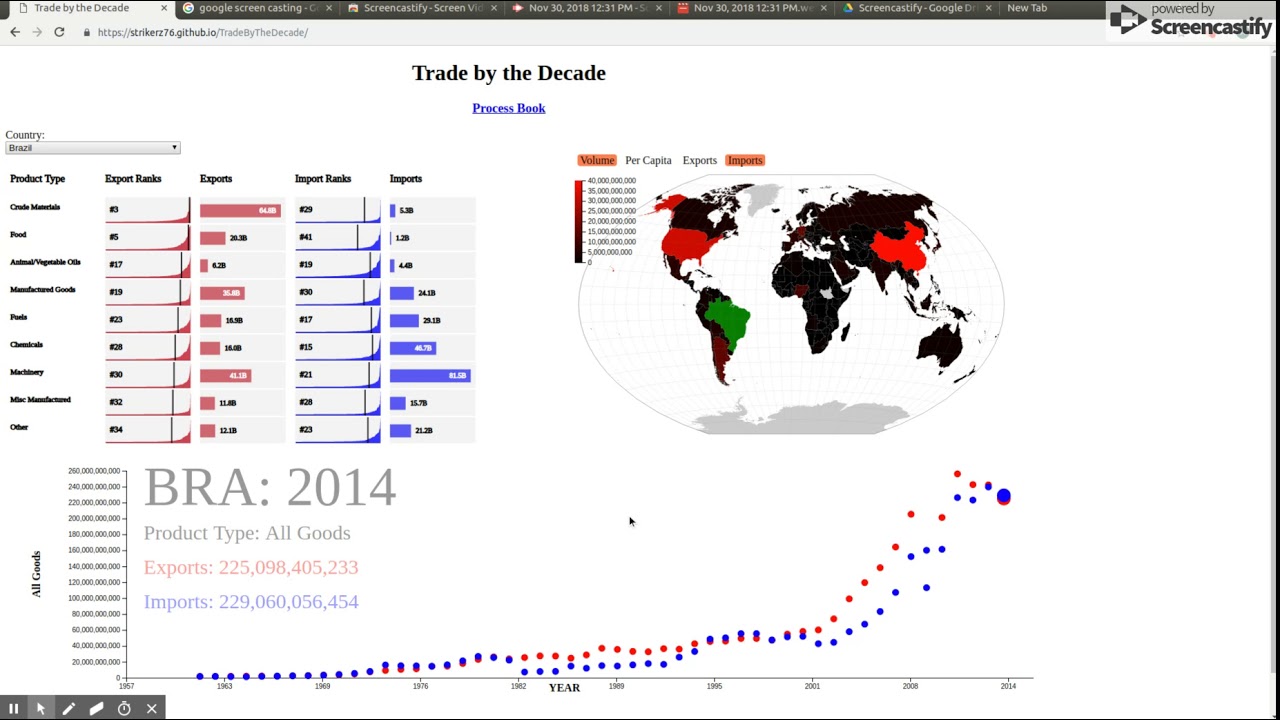
Task: Reload the Trade by the Decade page
Action: click(x=59, y=32)
